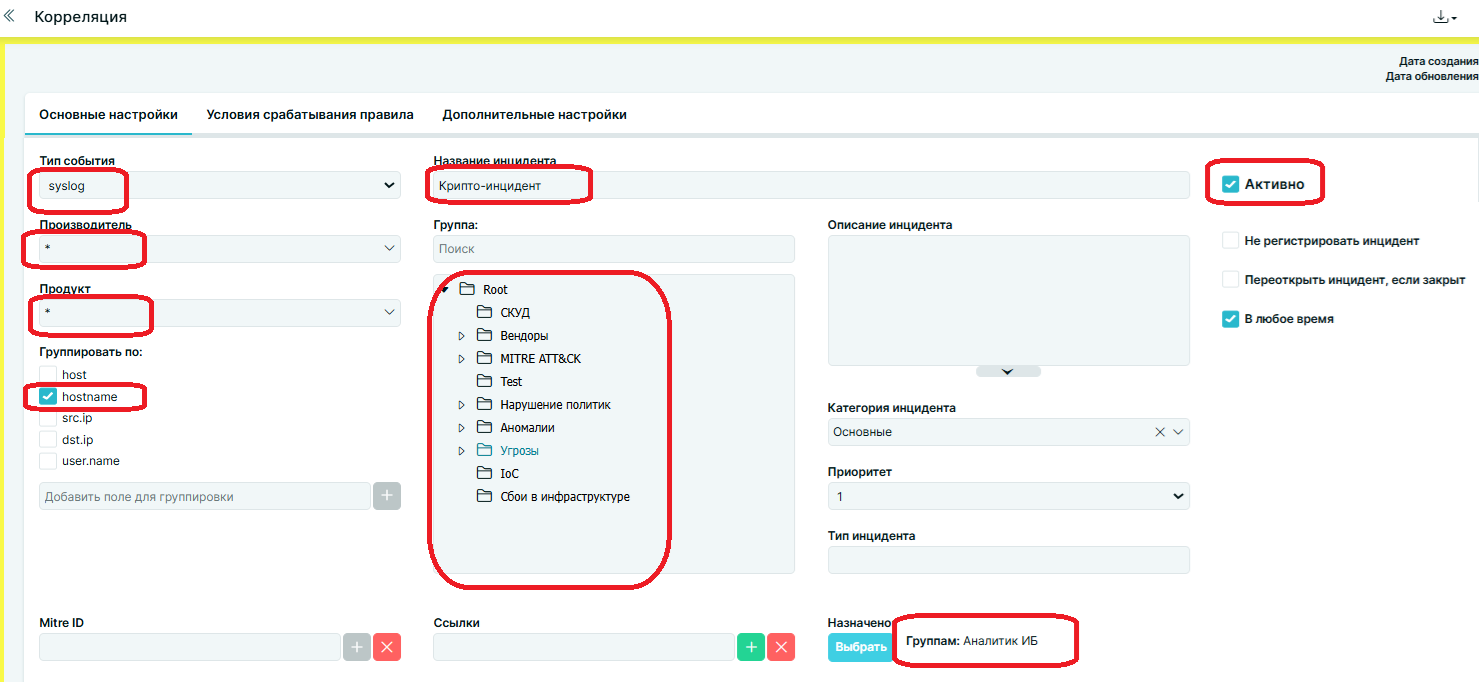Clear Категория инцидента with the X icon
This screenshot has width=1479, height=682.
[1160, 432]
